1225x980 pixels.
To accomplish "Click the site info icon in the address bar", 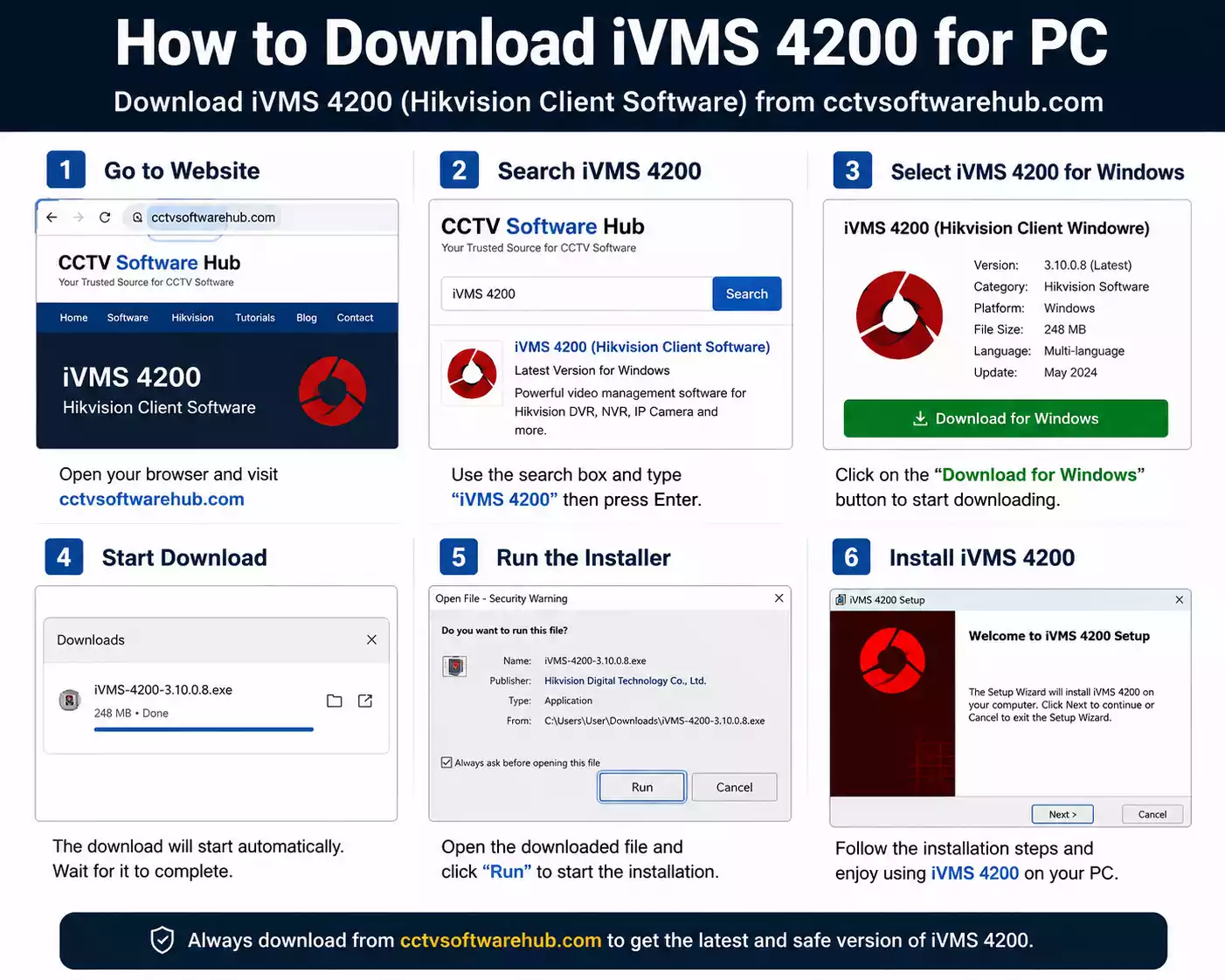I will point(137,217).
